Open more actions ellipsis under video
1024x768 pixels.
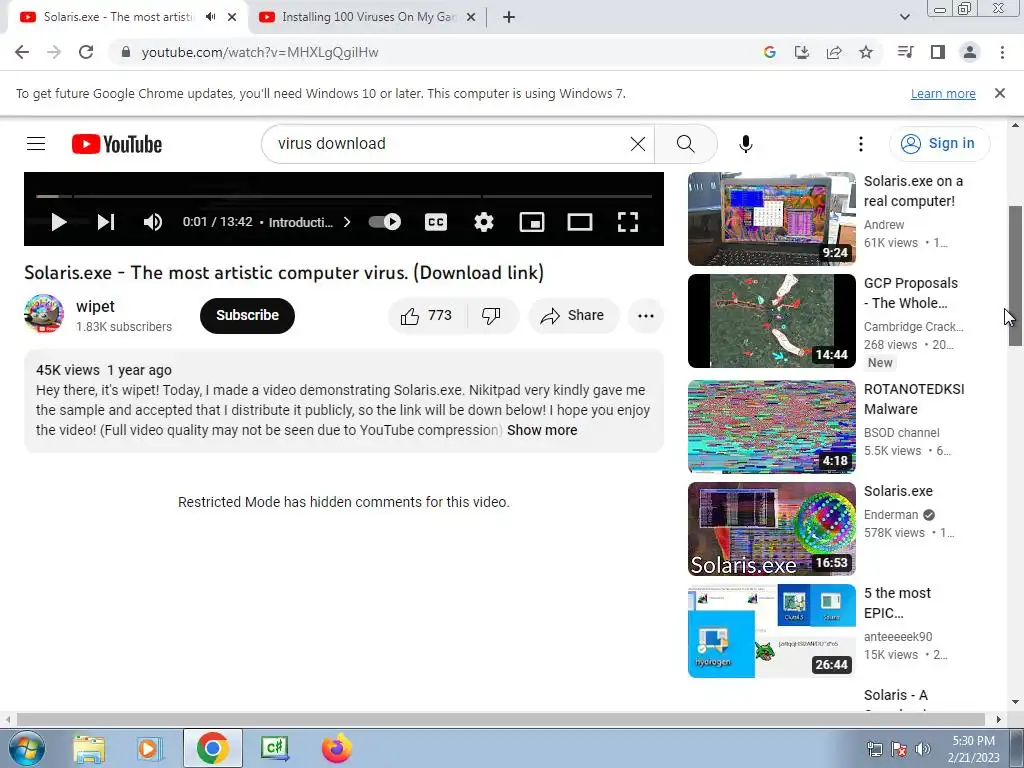[646, 316]
